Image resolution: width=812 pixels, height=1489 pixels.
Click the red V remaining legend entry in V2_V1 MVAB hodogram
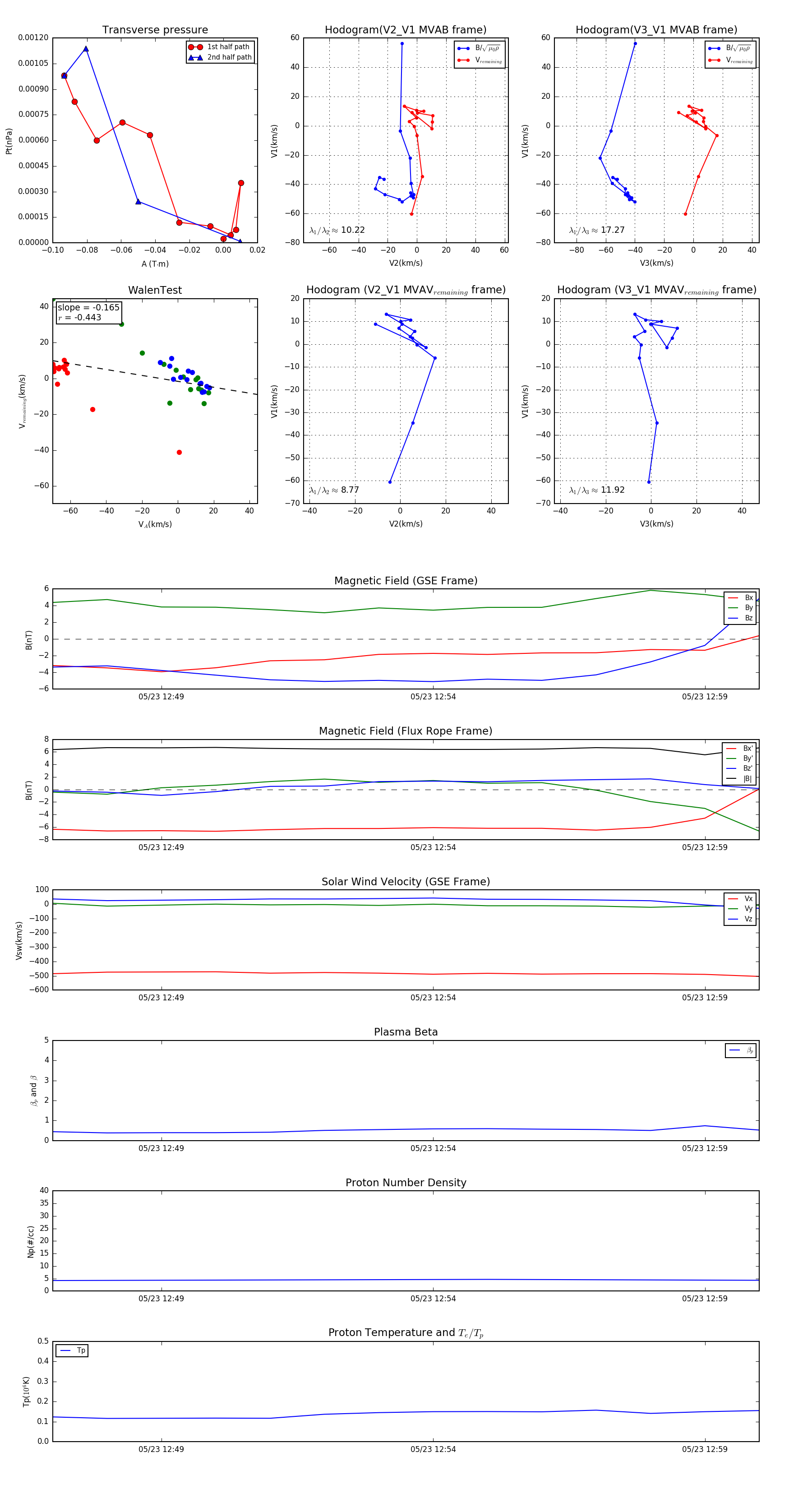pyautogui.click(x=480, y=60)
